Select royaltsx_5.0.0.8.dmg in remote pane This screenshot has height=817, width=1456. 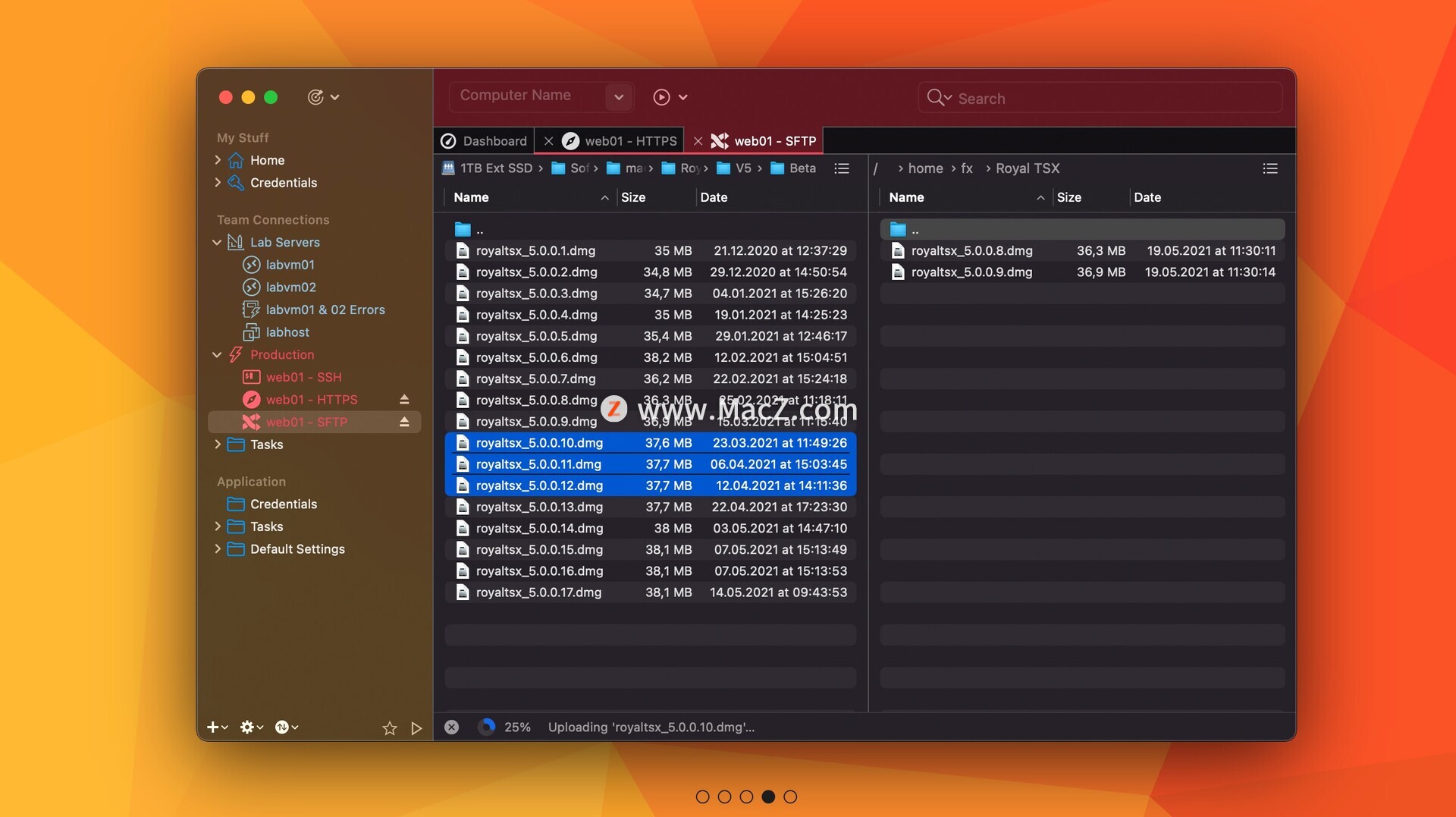[1082, 250]
